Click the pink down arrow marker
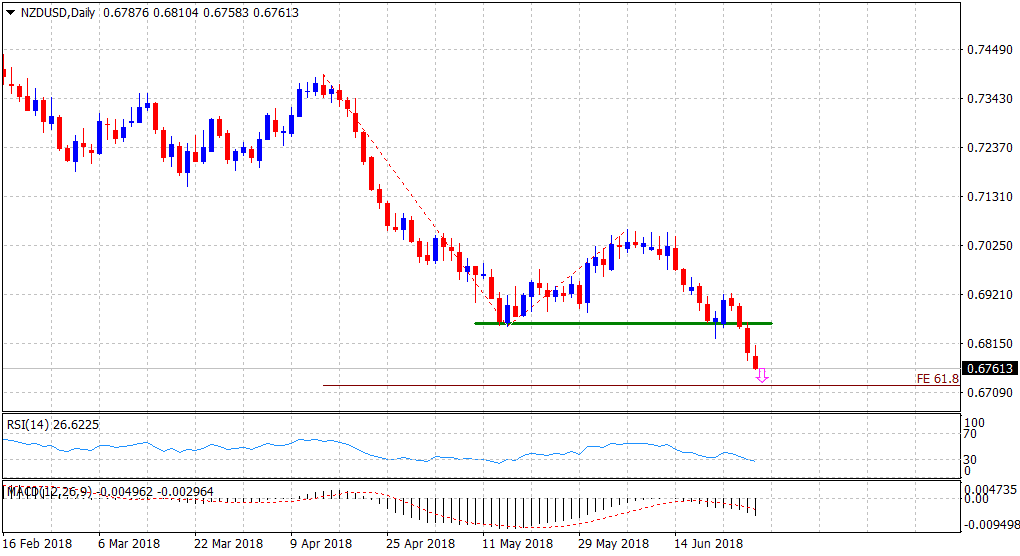This screenshot has height=556, width=1020. (762, 375)
